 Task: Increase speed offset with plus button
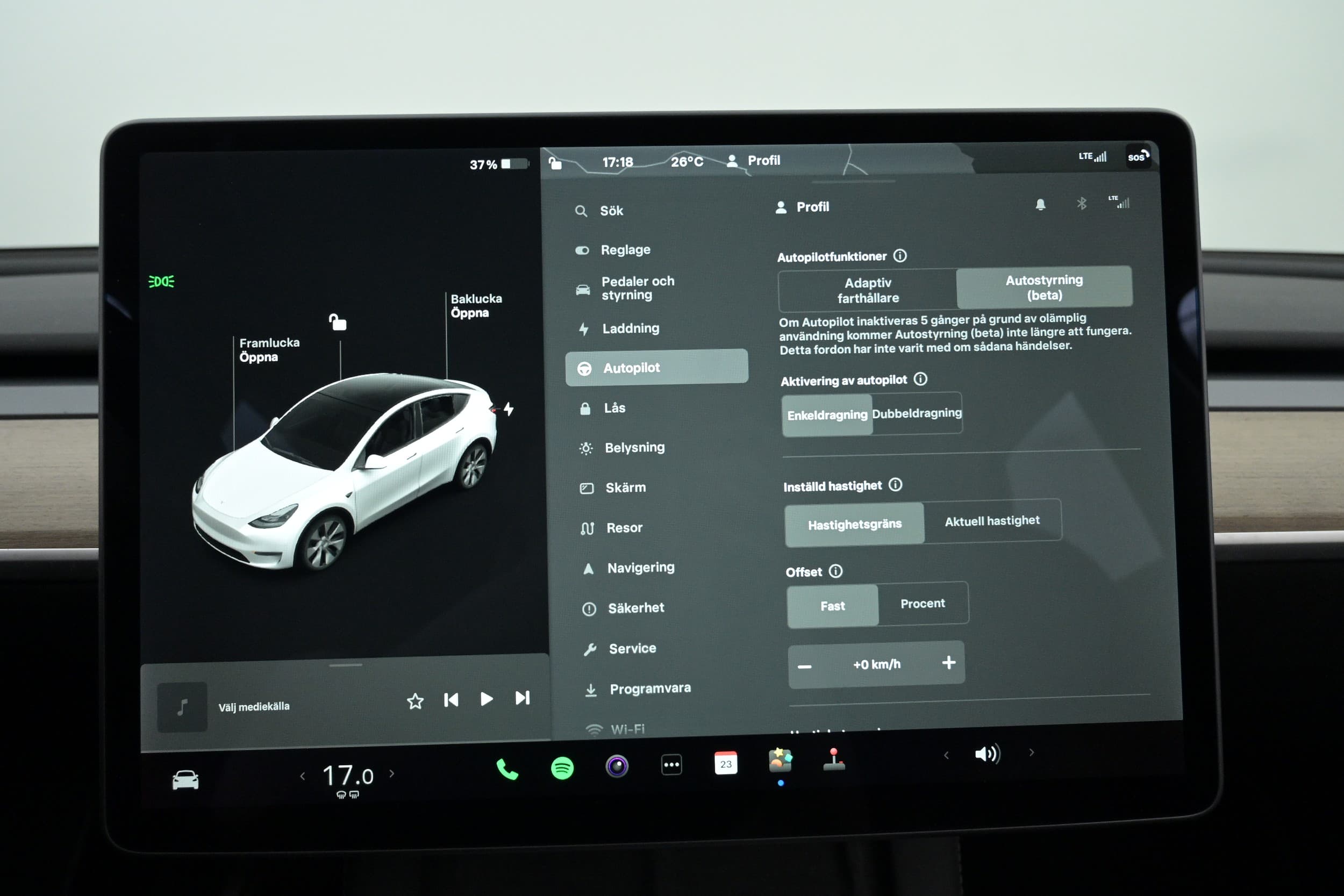(948, 662)
